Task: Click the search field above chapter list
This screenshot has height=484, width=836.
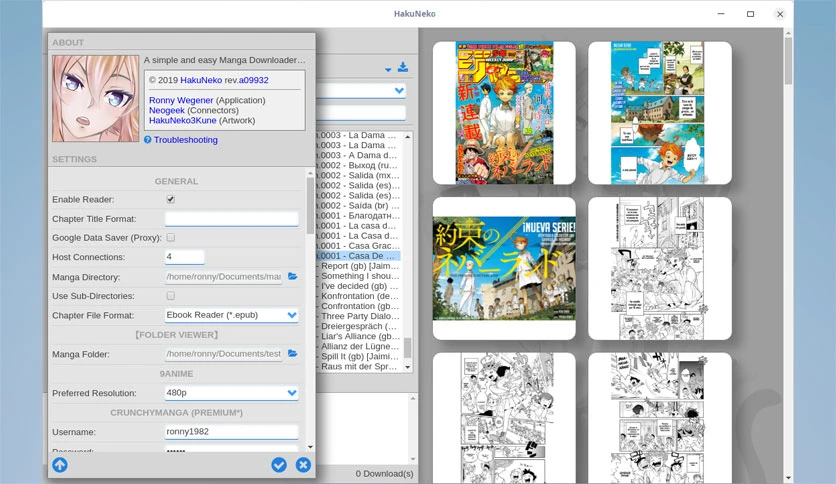Action: point(361,112)
